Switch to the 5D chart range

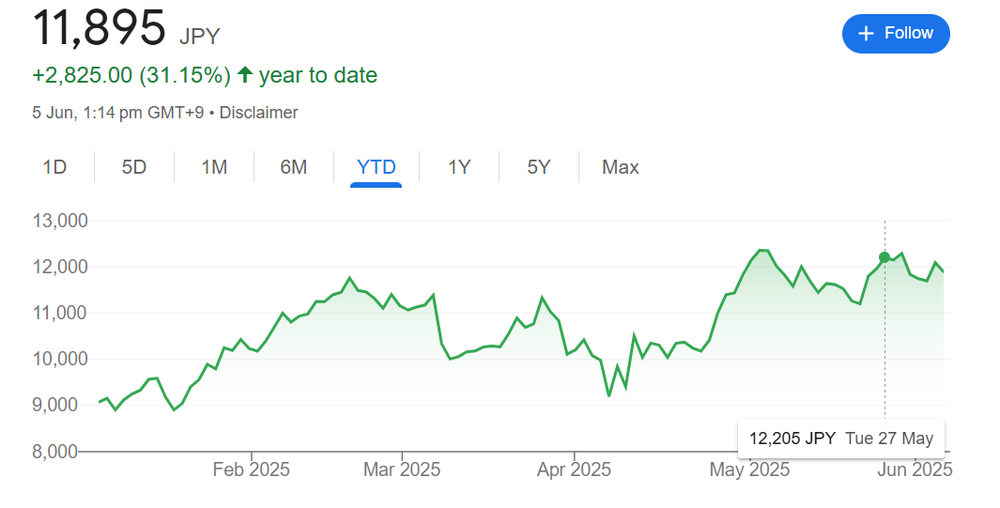point(134,167)
